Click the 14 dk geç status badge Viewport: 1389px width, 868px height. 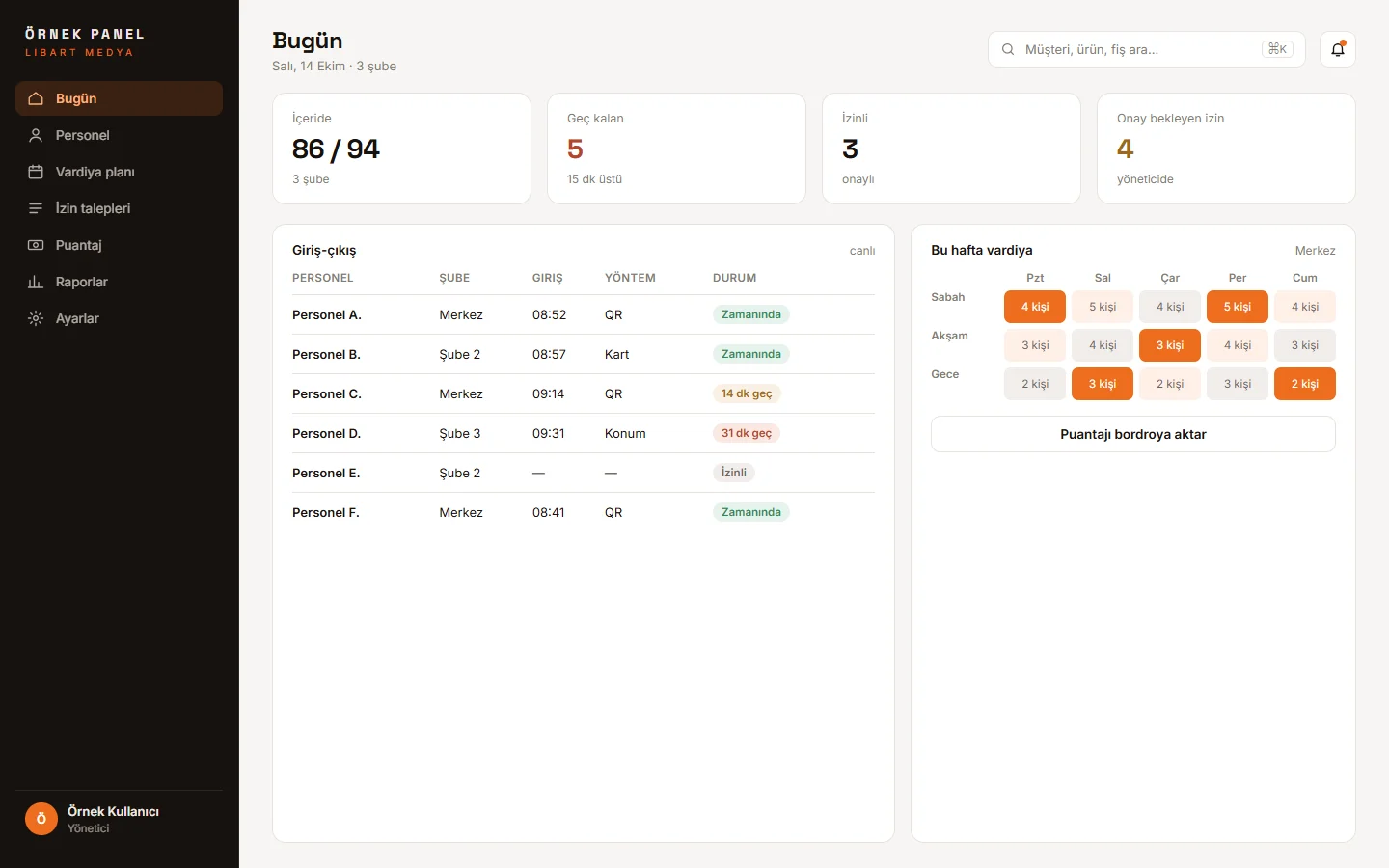pos(747,393)
